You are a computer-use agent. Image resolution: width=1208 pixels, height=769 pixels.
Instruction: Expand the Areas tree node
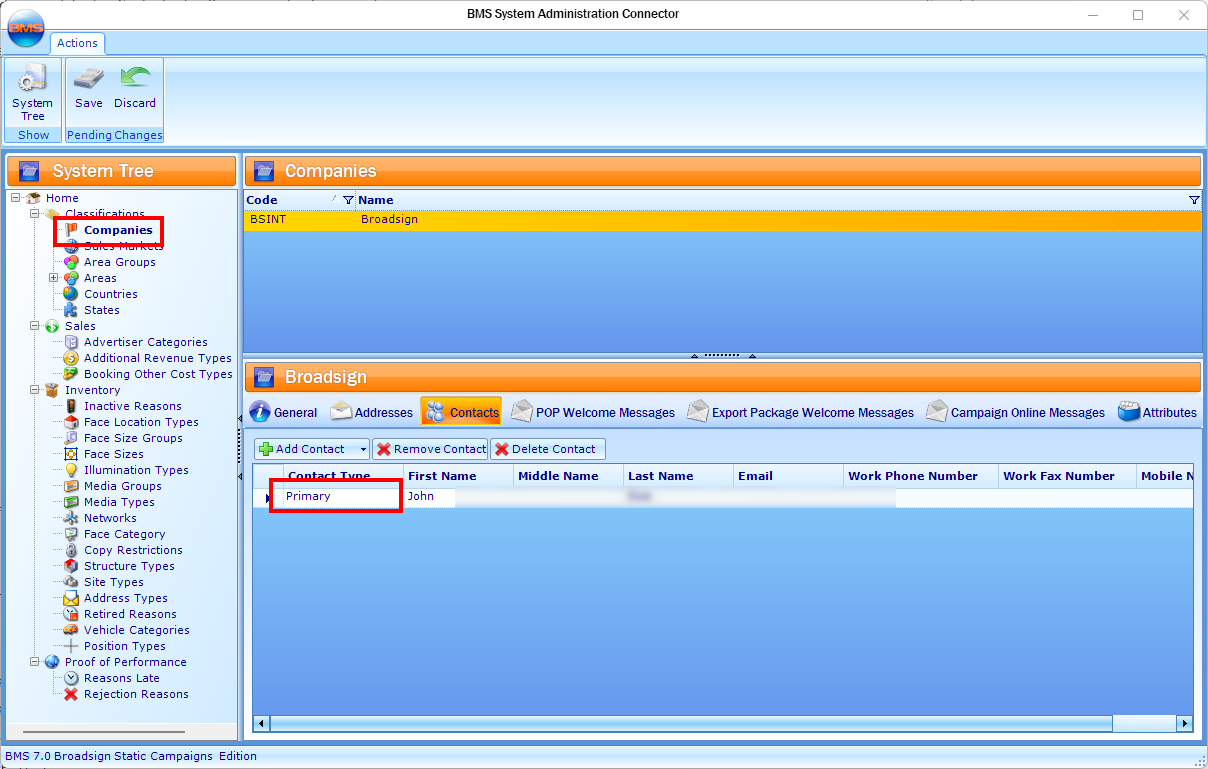[54, 278]
